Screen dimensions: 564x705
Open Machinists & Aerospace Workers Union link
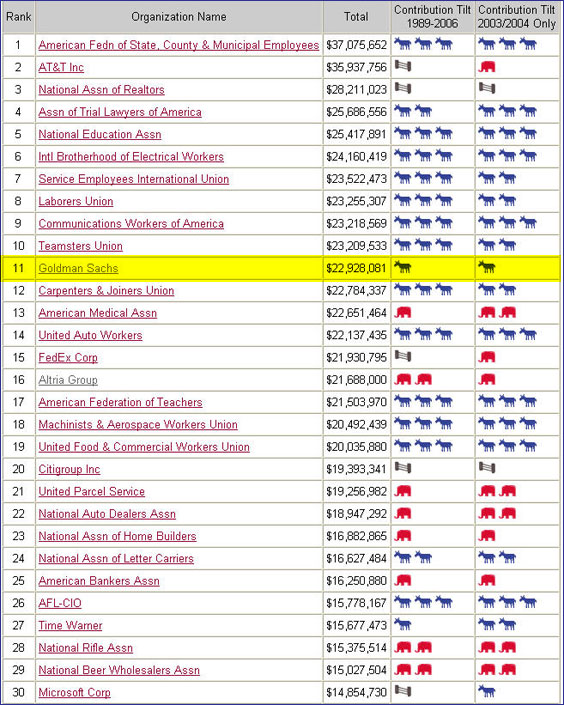(x=138, y=425)
